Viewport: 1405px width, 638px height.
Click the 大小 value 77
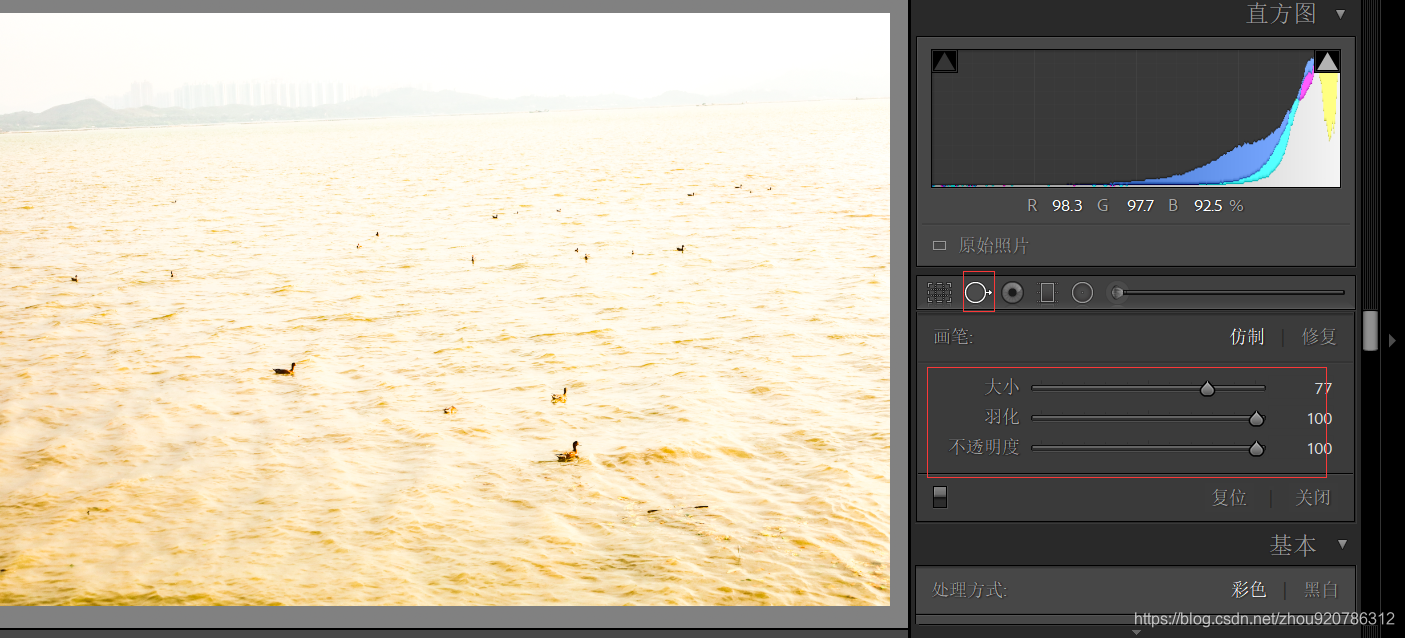pos(1323,388)
